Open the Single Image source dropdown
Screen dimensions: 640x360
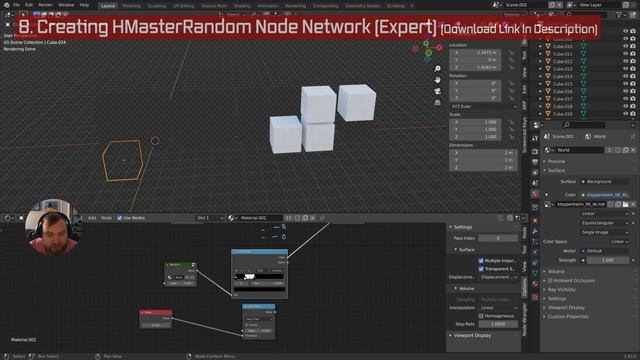pos(605,232)
